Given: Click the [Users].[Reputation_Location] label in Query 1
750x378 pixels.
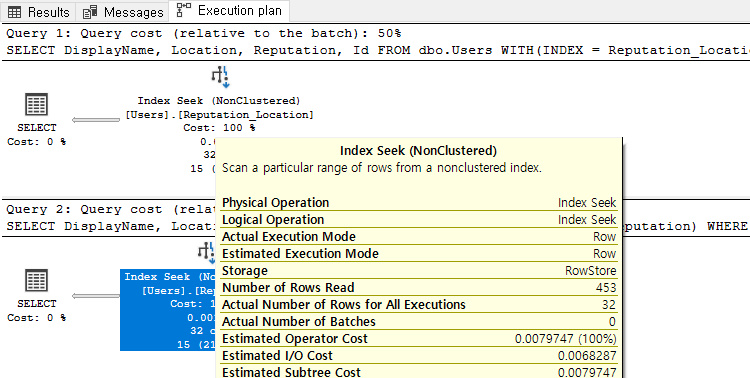Looking at the screenshot, I should (x=219, y=114).
